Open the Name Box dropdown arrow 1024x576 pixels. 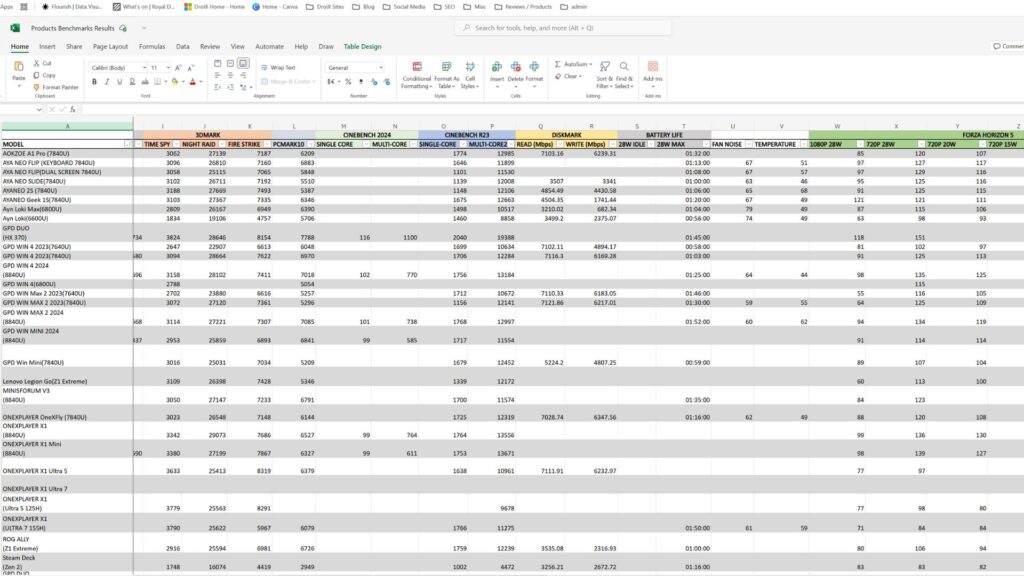(39, 109)
